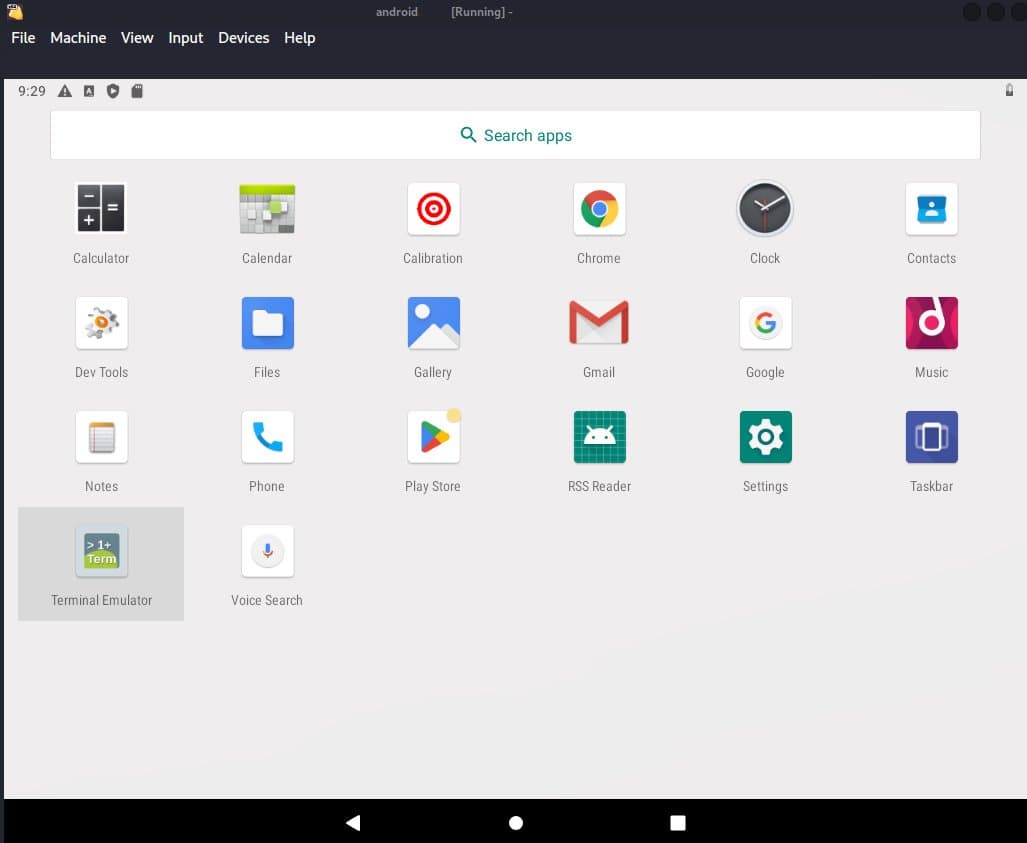Viewport: 1027px width, 843px height.
Task: Focus the Search apps field
Action: (515, 135)
